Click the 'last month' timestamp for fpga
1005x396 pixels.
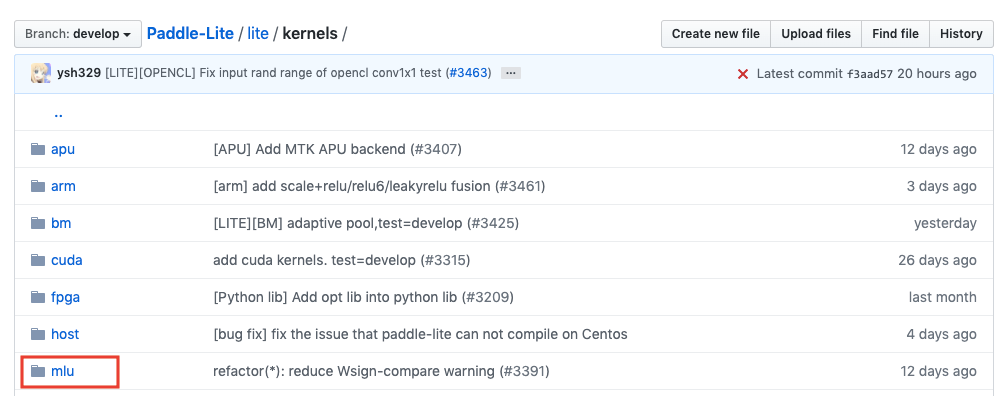pos(943,297)
